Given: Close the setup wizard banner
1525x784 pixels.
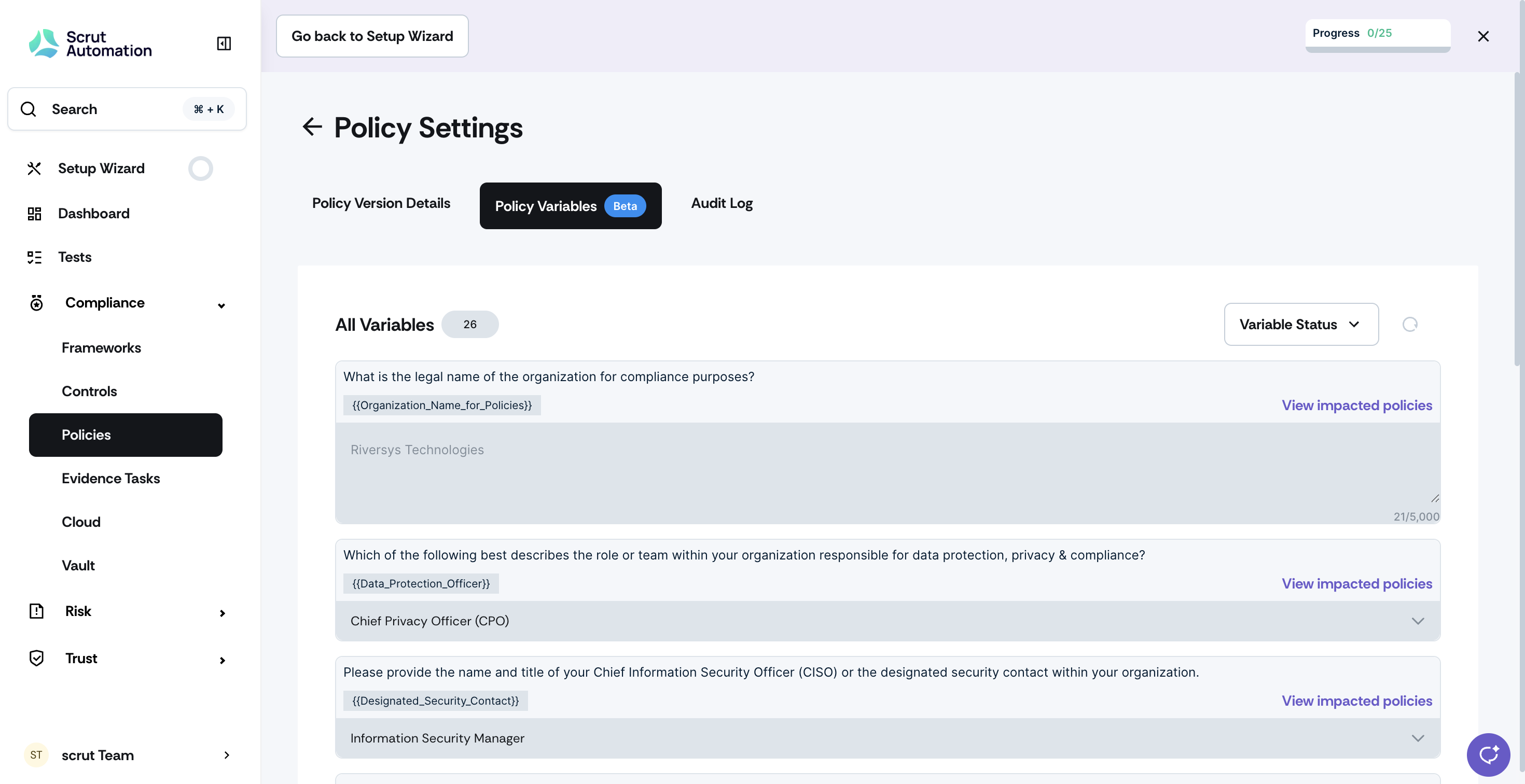Looking at the screenshot, I should (x=1483, y=37).
